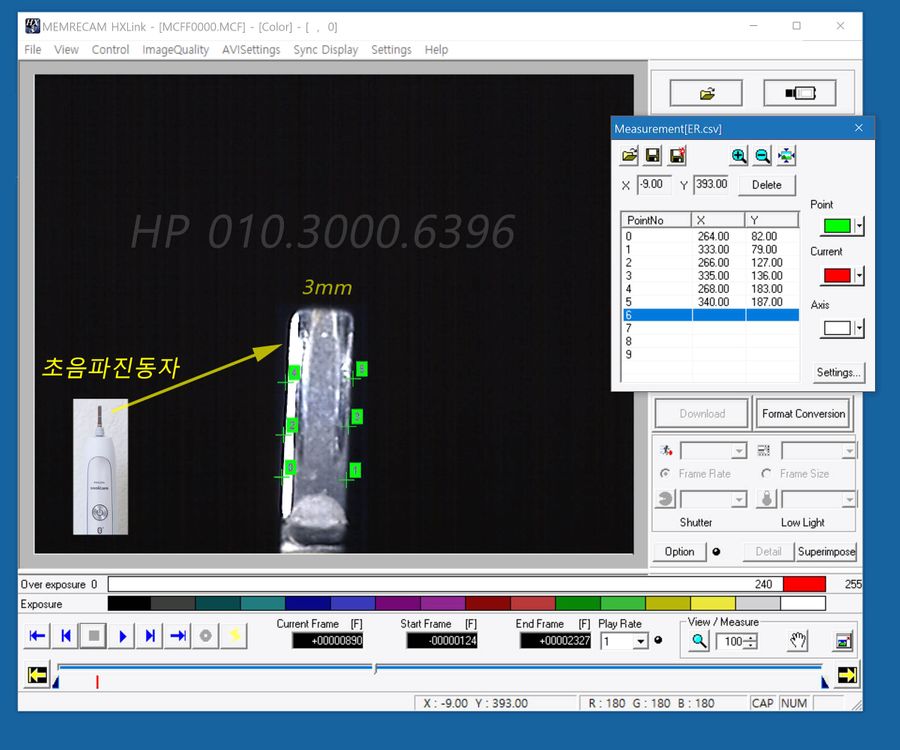The height and width of the screenshot is (750, 900).
Task: Open the Axis color dropdown
Action: coord(857,328)
